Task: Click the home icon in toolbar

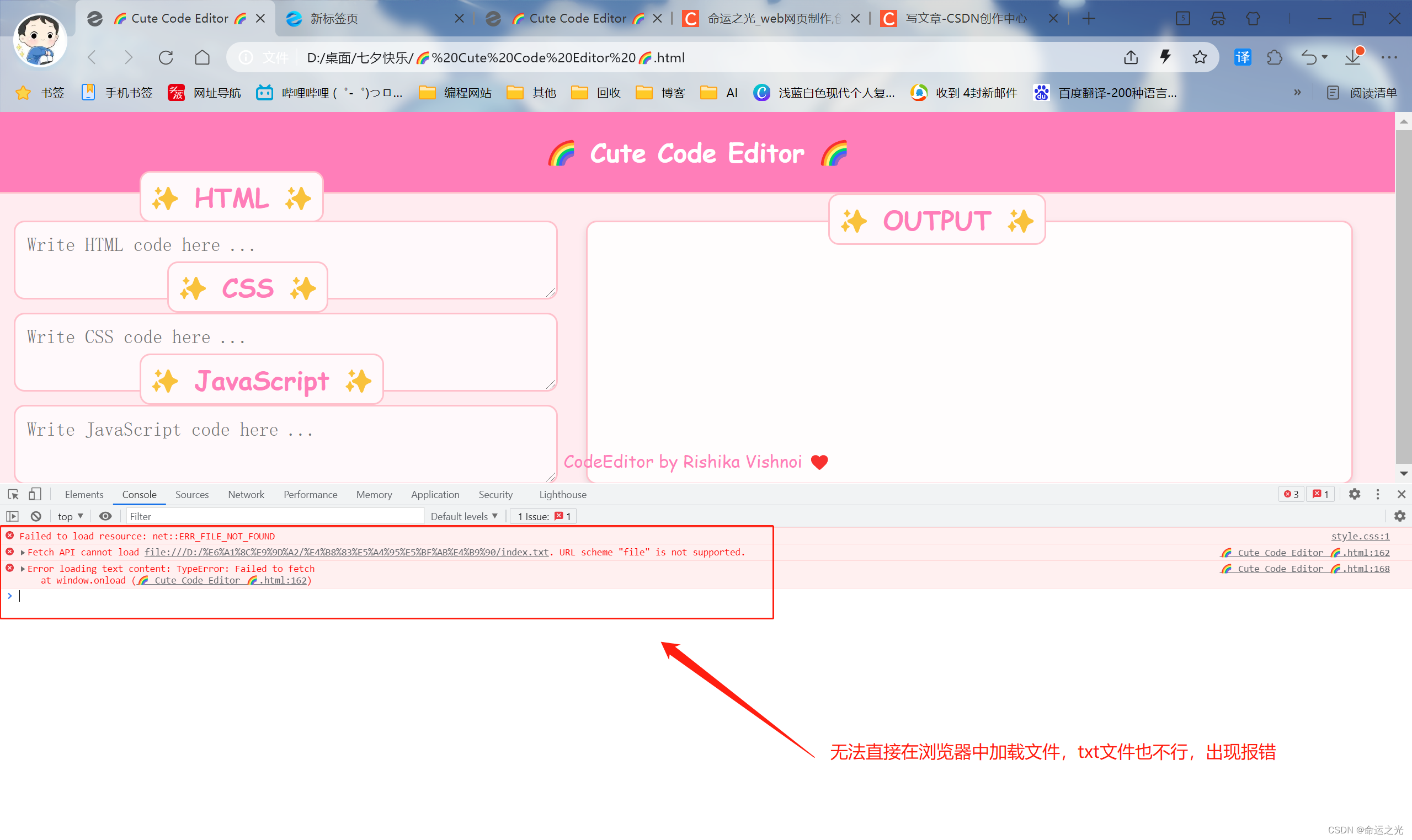Action: click(x=202, y=58)
